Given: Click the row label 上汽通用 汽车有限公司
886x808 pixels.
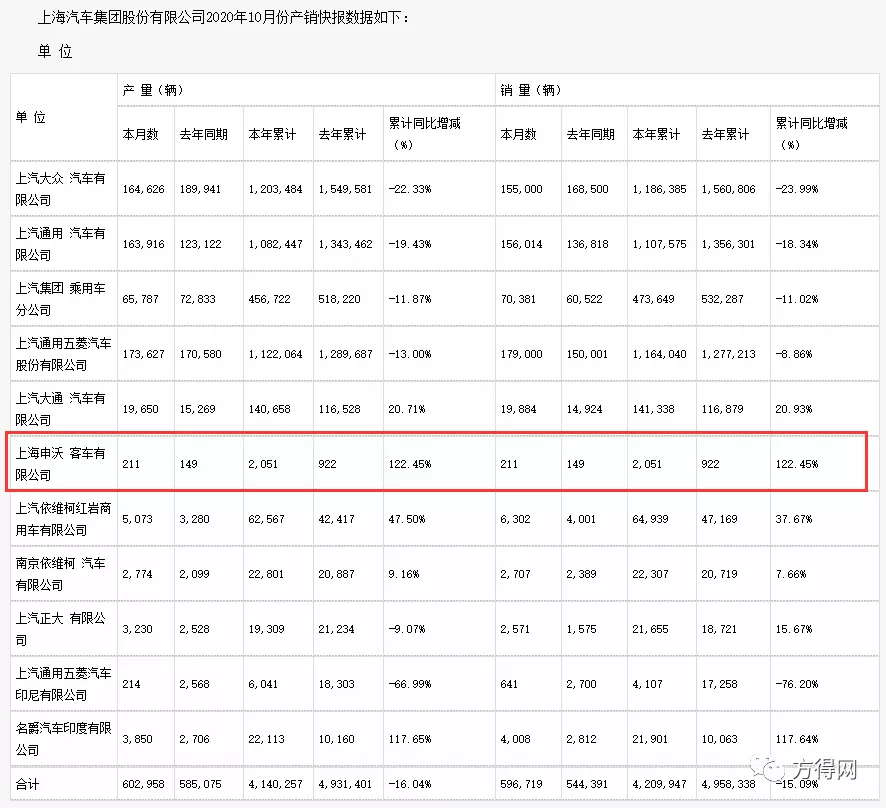Looking at the screenshot, I should click(x=60, y=244).
